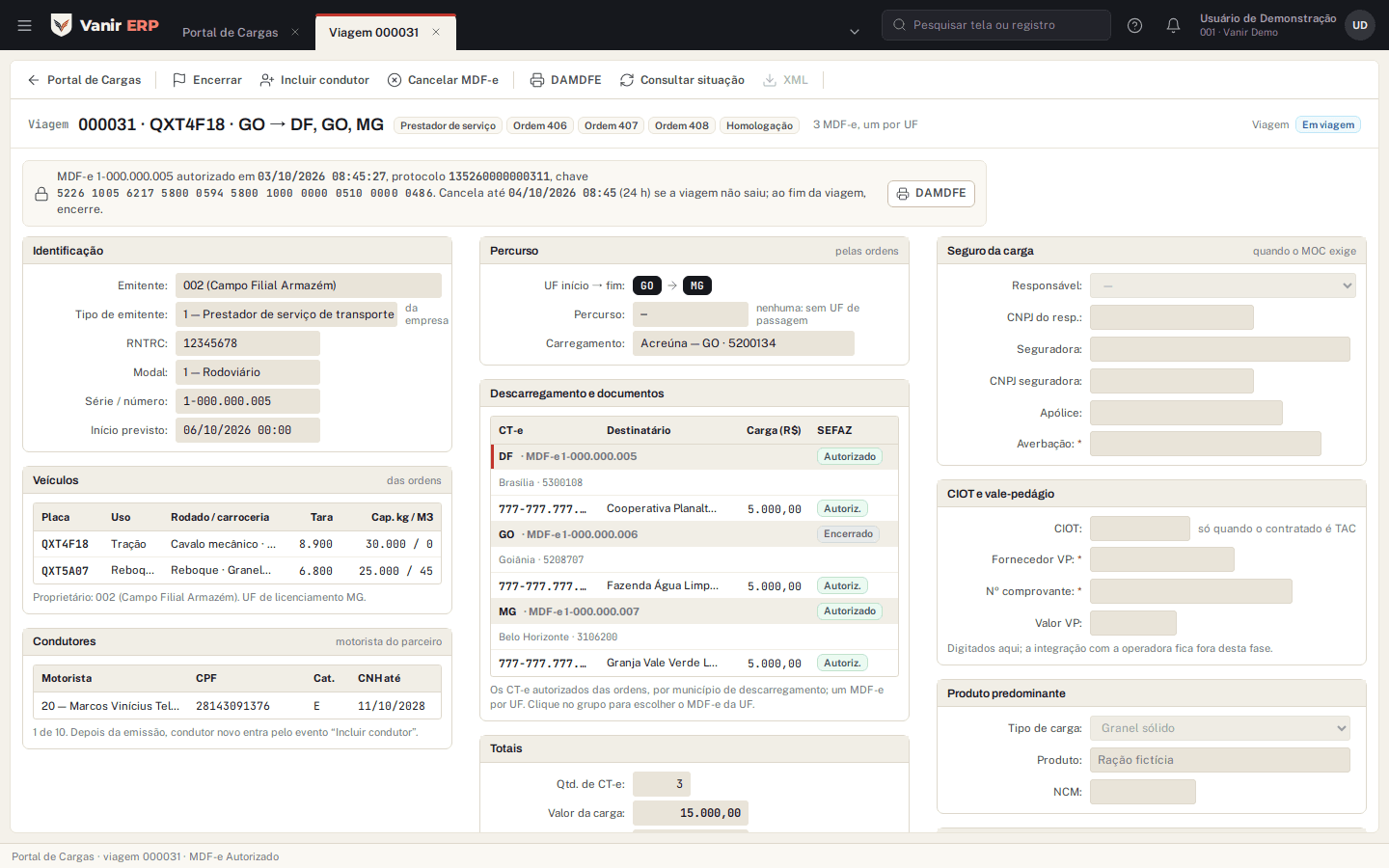Open the Responsável dropdown in Seguro da carga

[1223, 285]
